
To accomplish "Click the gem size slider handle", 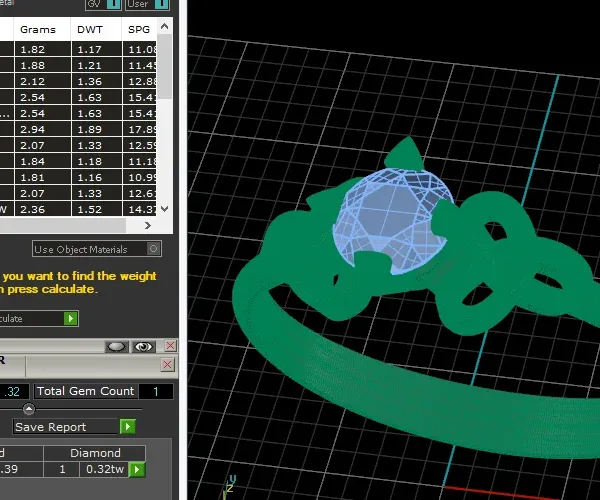I will [29, 409].
